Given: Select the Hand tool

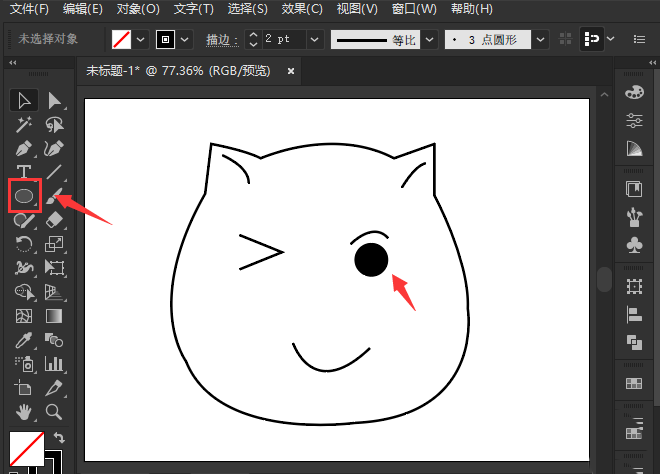Looking at the screenshot, I should click(24, 412).
